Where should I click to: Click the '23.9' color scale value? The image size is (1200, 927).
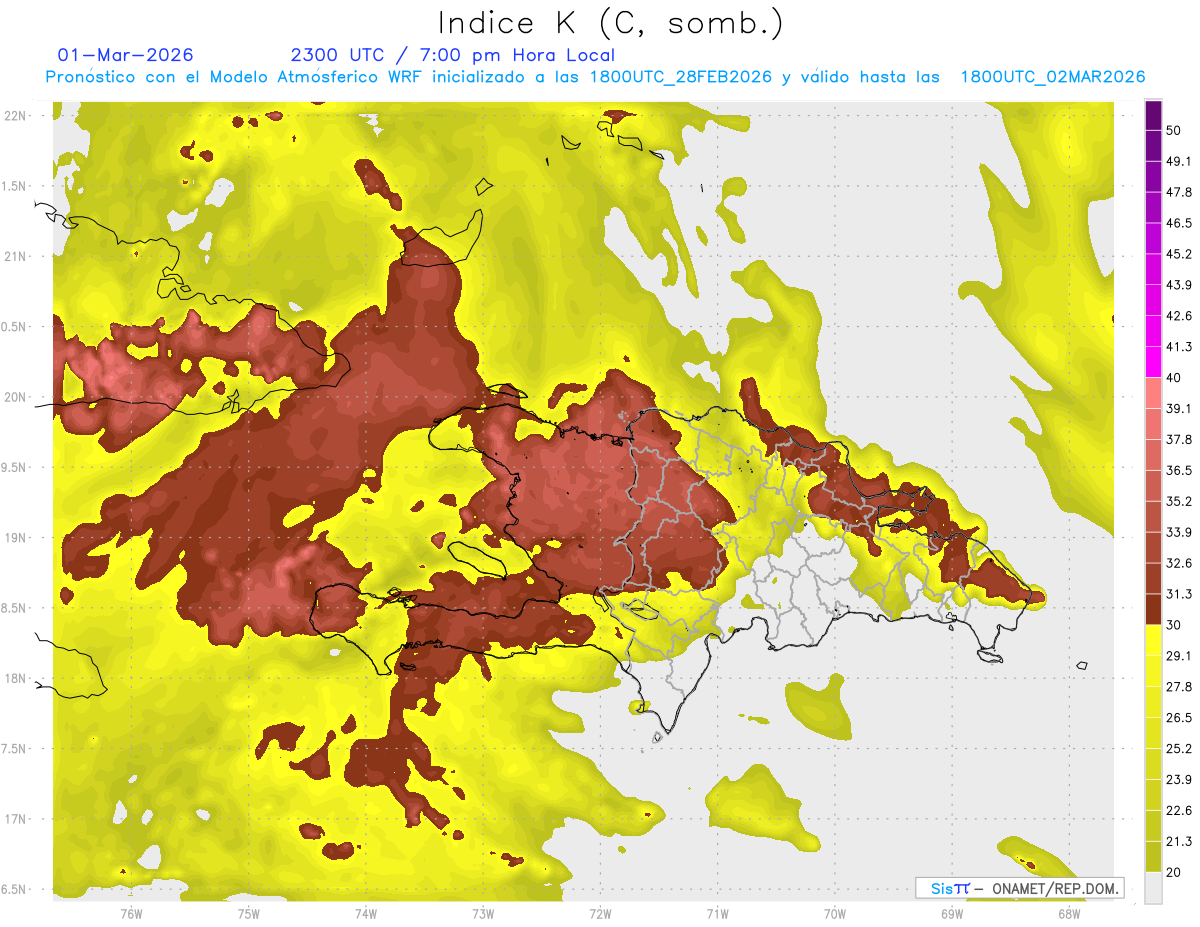(x=1179, y=779)
